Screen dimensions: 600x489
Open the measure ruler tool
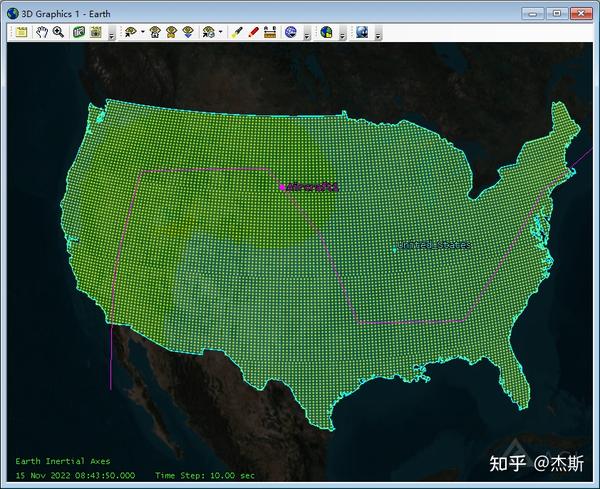[270, 32]
